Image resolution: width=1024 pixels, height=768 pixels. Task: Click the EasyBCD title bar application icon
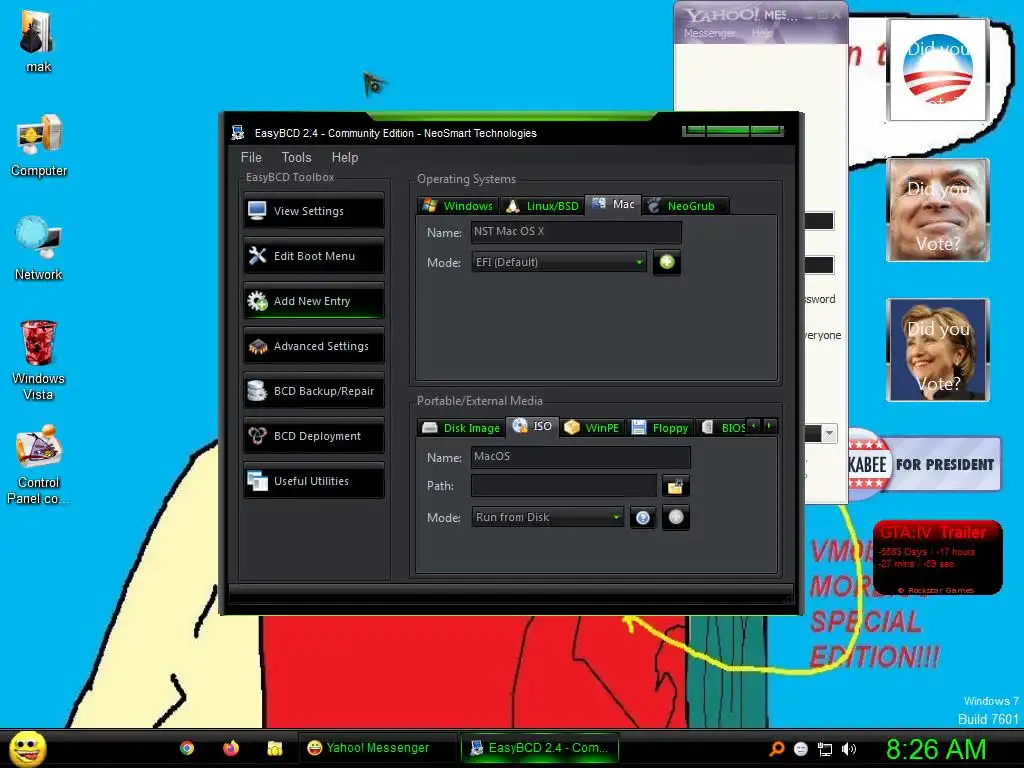[x=238, y=133]
